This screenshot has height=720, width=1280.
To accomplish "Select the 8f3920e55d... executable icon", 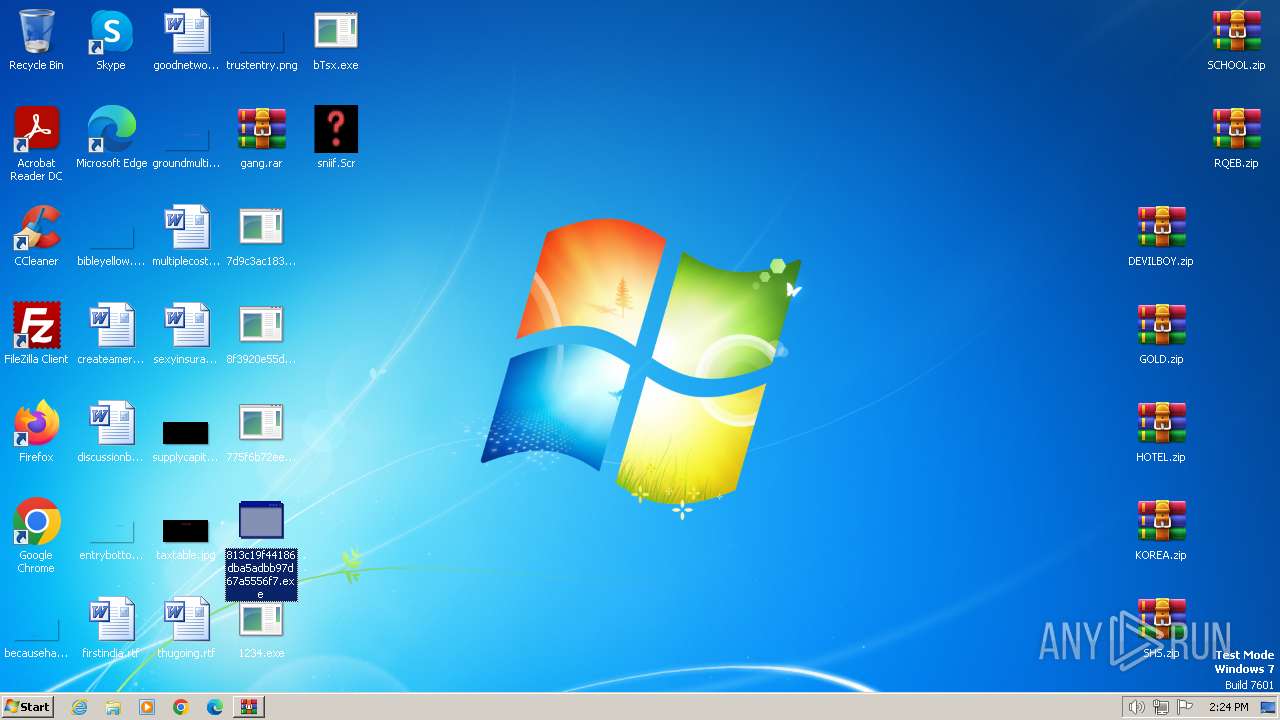I will [261, 326].
